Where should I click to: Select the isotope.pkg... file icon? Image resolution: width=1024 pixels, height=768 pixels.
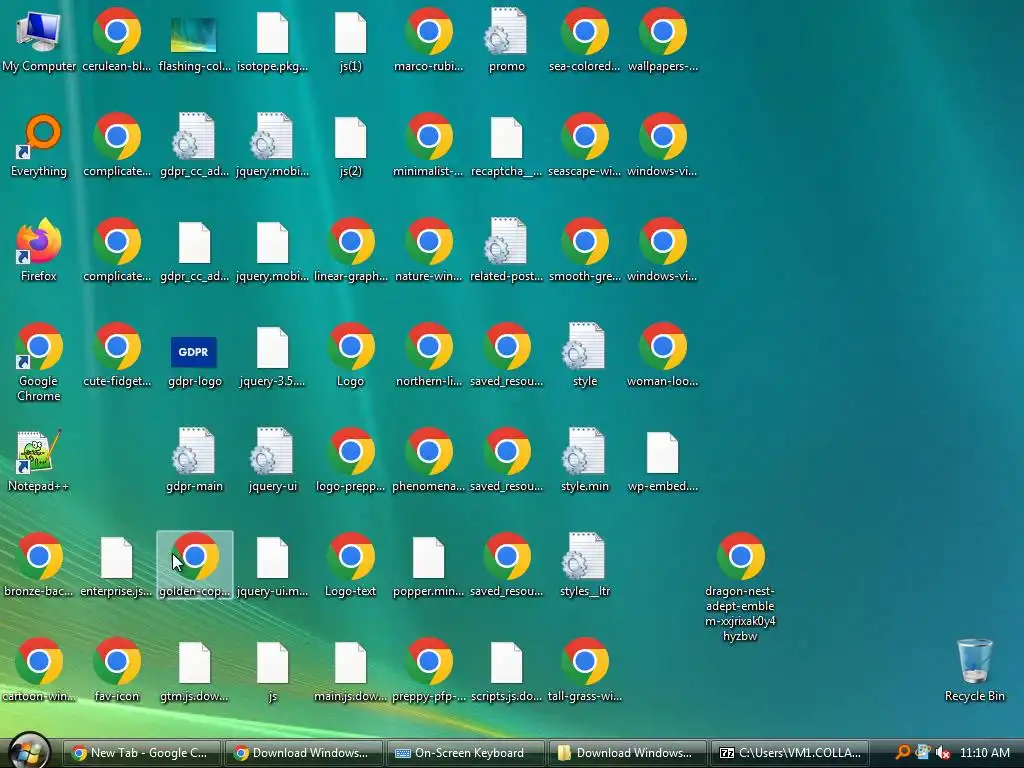[272, 40]
